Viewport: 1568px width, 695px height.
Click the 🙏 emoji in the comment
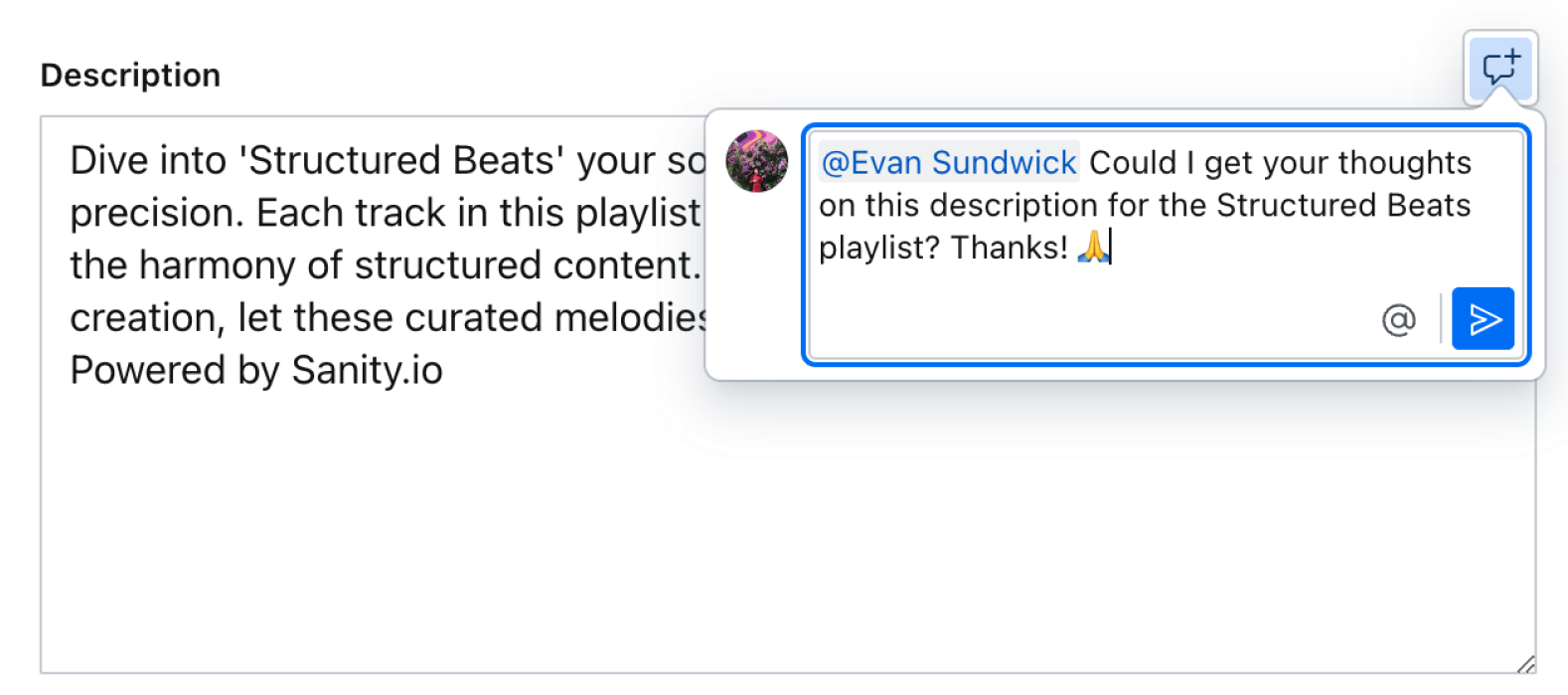tap(1092, 248)
